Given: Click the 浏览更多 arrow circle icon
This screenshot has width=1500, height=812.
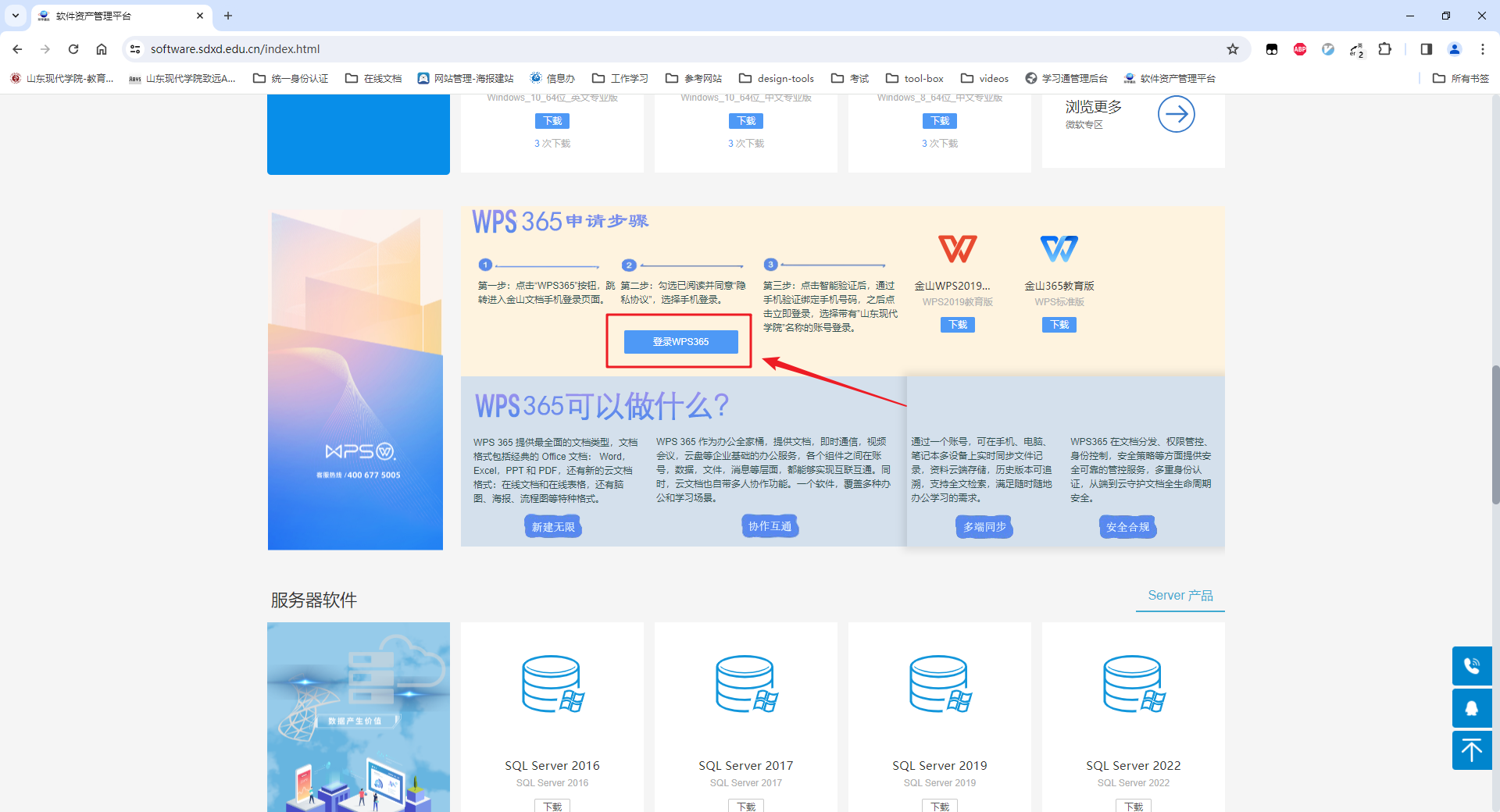Looking at the screenshot, I should coord(1176,114).
